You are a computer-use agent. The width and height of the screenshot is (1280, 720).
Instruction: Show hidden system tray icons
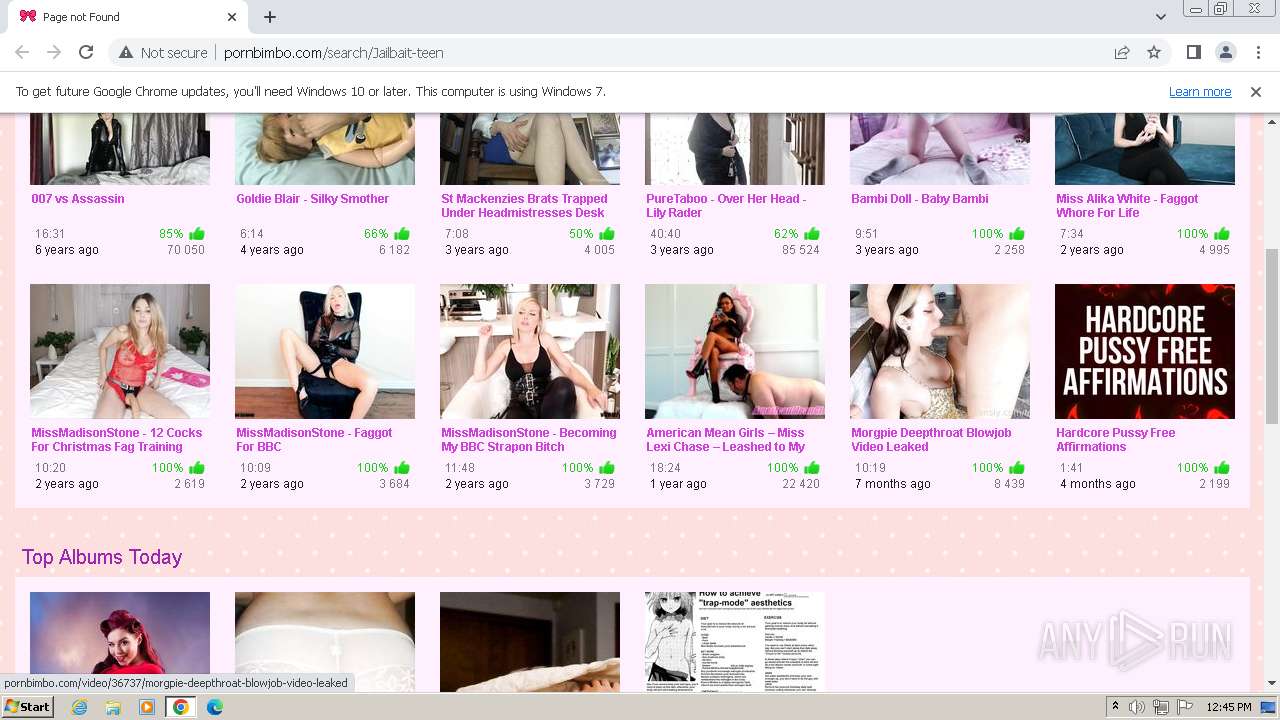[x=1115, y=707]
